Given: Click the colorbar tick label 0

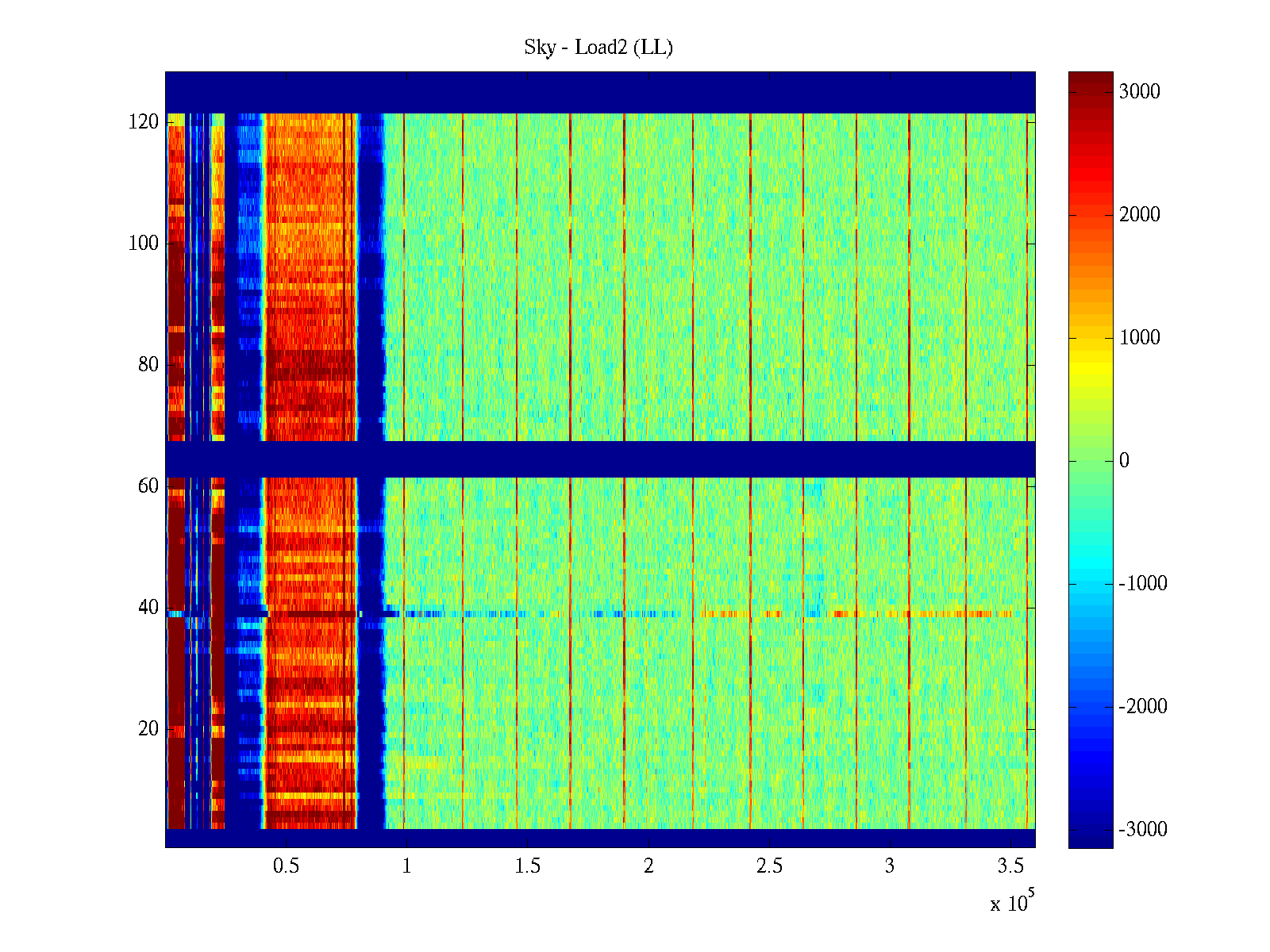Looking at the screenshot, I should pos(1123,461).
